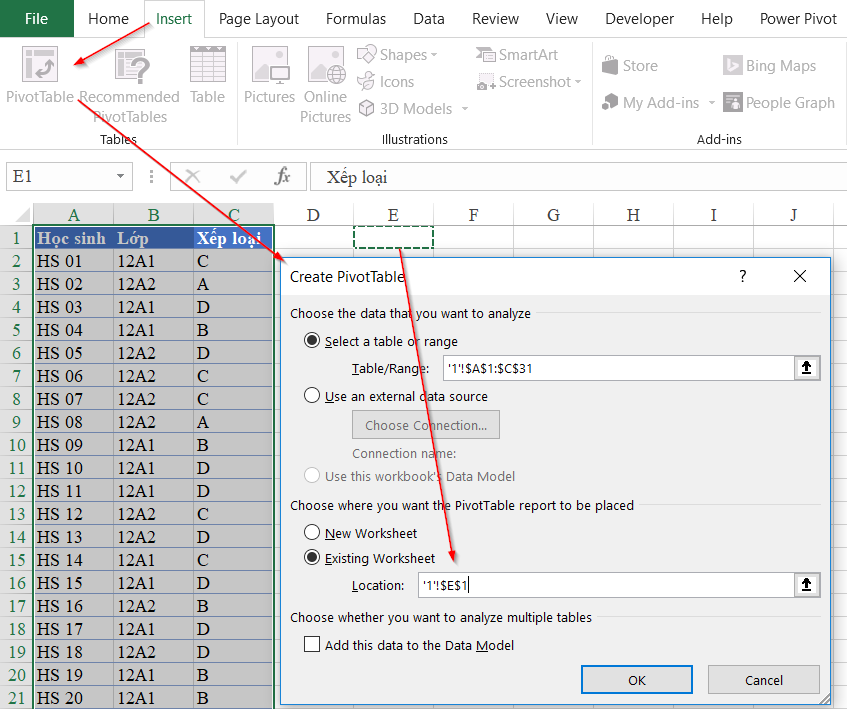Click the formula bar showing Xếp loại
This screenshot has height=709, width=847.
click(x=578, y=177)
